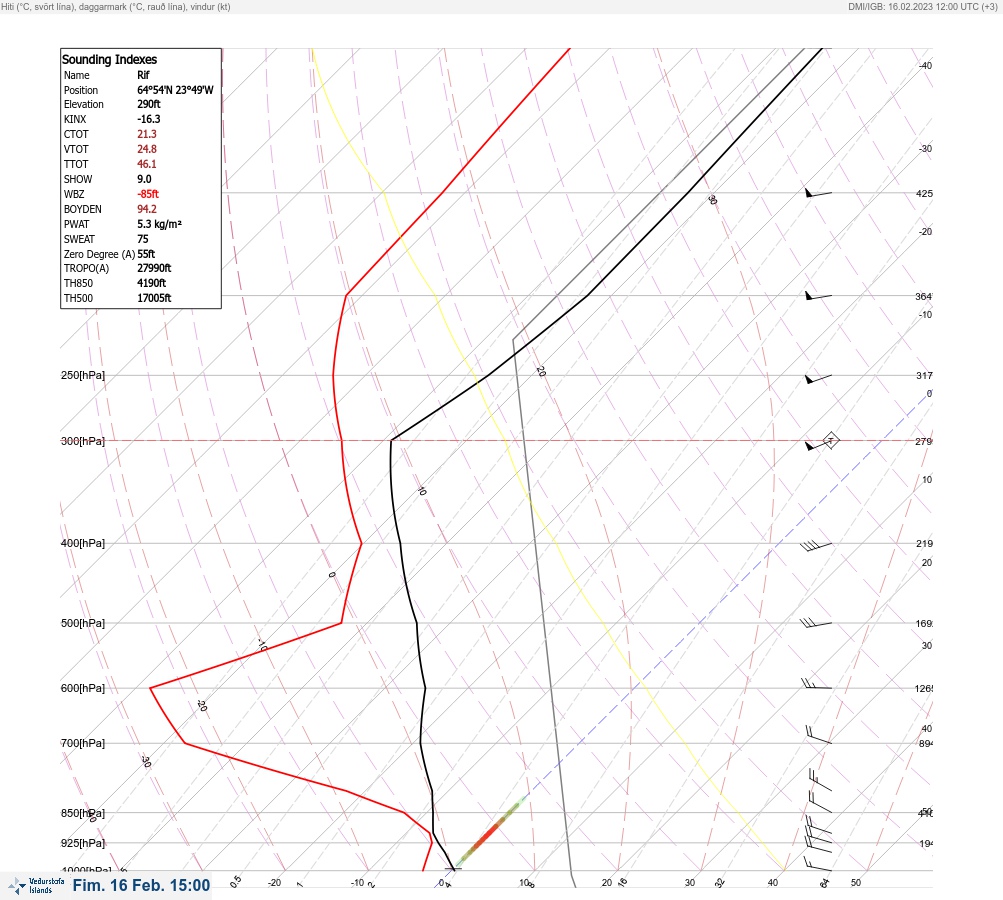Image resolution: width=1003 pixels, height=900 pixels.
Task: Click the TTOT value 46.1
Action: [146, 164]
